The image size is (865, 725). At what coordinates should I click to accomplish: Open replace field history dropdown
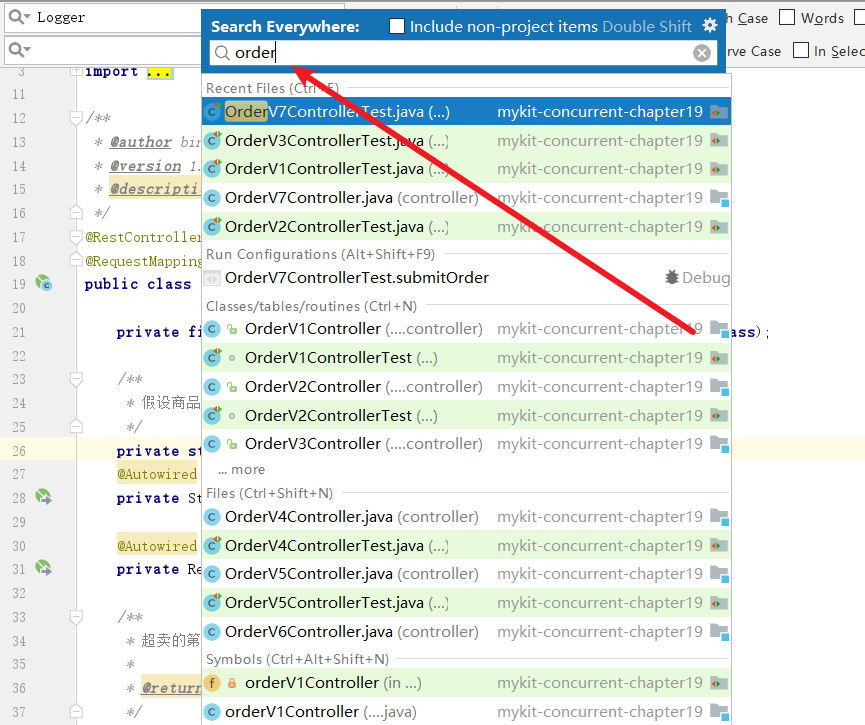click(19, 50)
